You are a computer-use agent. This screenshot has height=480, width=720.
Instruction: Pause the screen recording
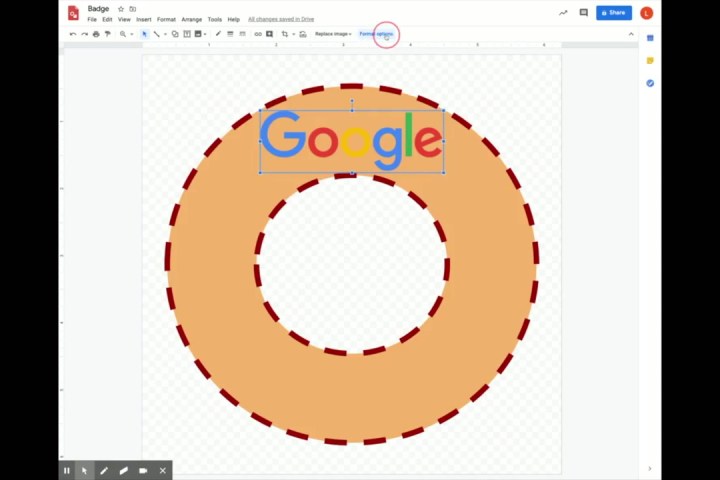[67, 470]
